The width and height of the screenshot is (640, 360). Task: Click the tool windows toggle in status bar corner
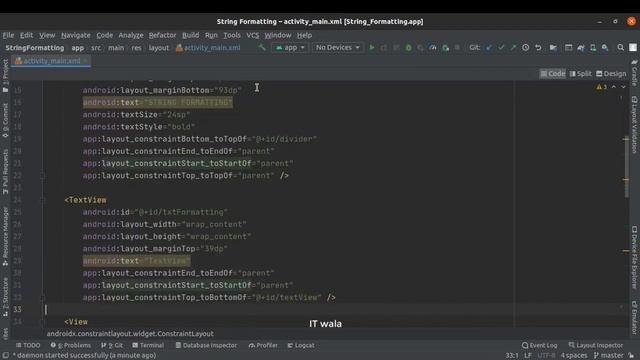5,356
